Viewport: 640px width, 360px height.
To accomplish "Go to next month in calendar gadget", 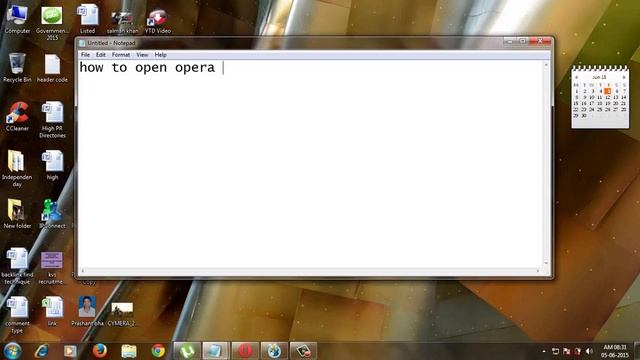I will [x=624, y=77].
